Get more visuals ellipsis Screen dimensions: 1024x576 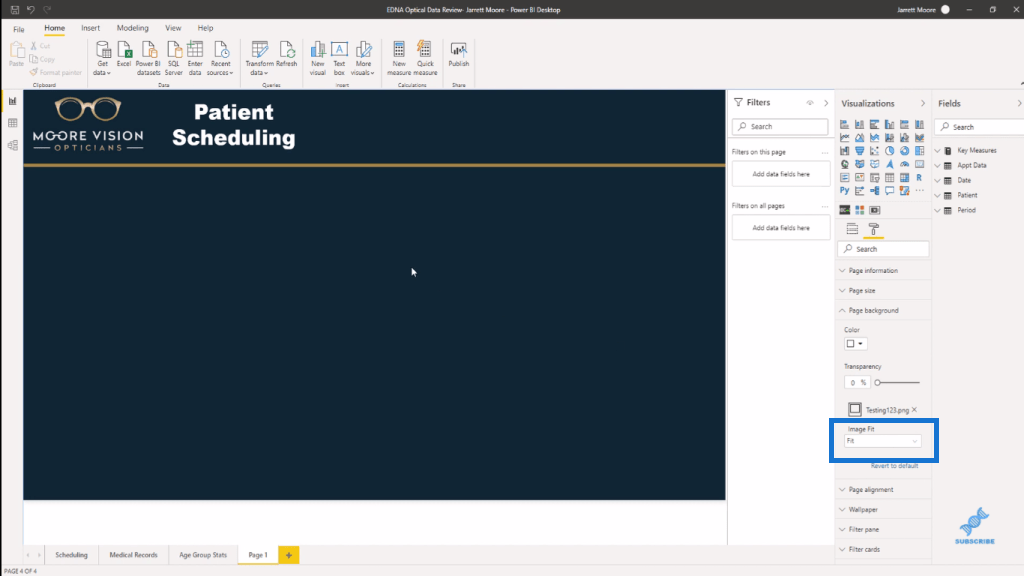click(920, 191)
